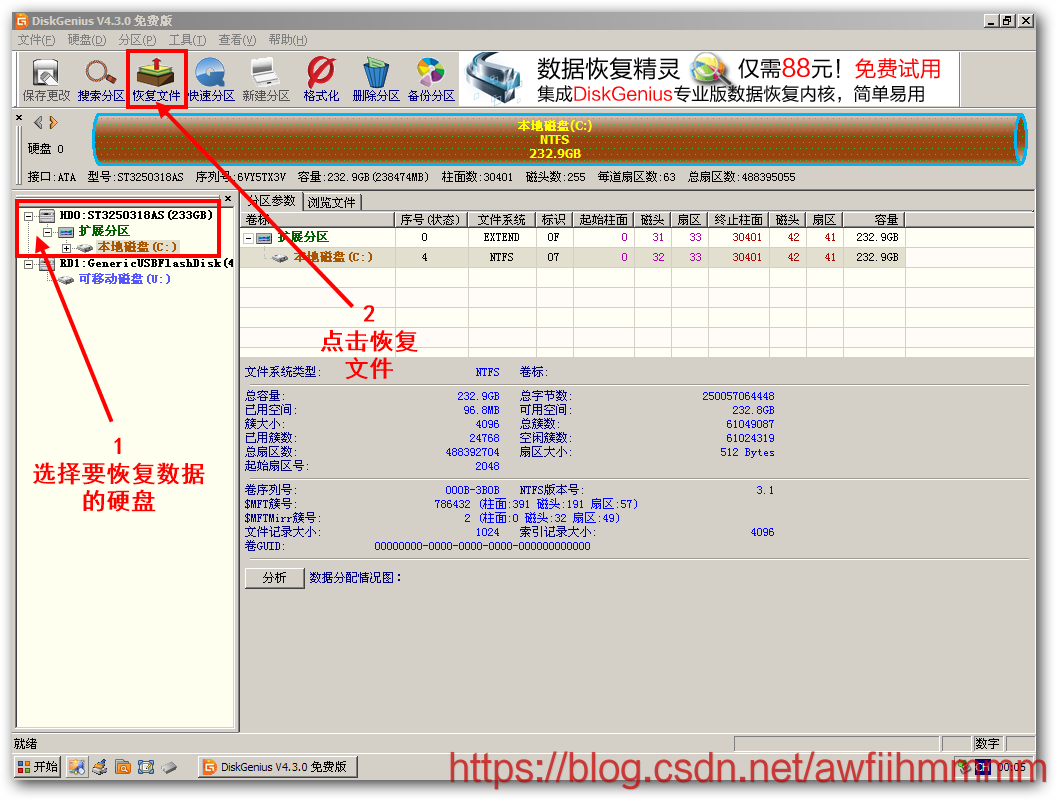Click the 数字 status bar indicator

pyautogui.click(x=987, y=743)
